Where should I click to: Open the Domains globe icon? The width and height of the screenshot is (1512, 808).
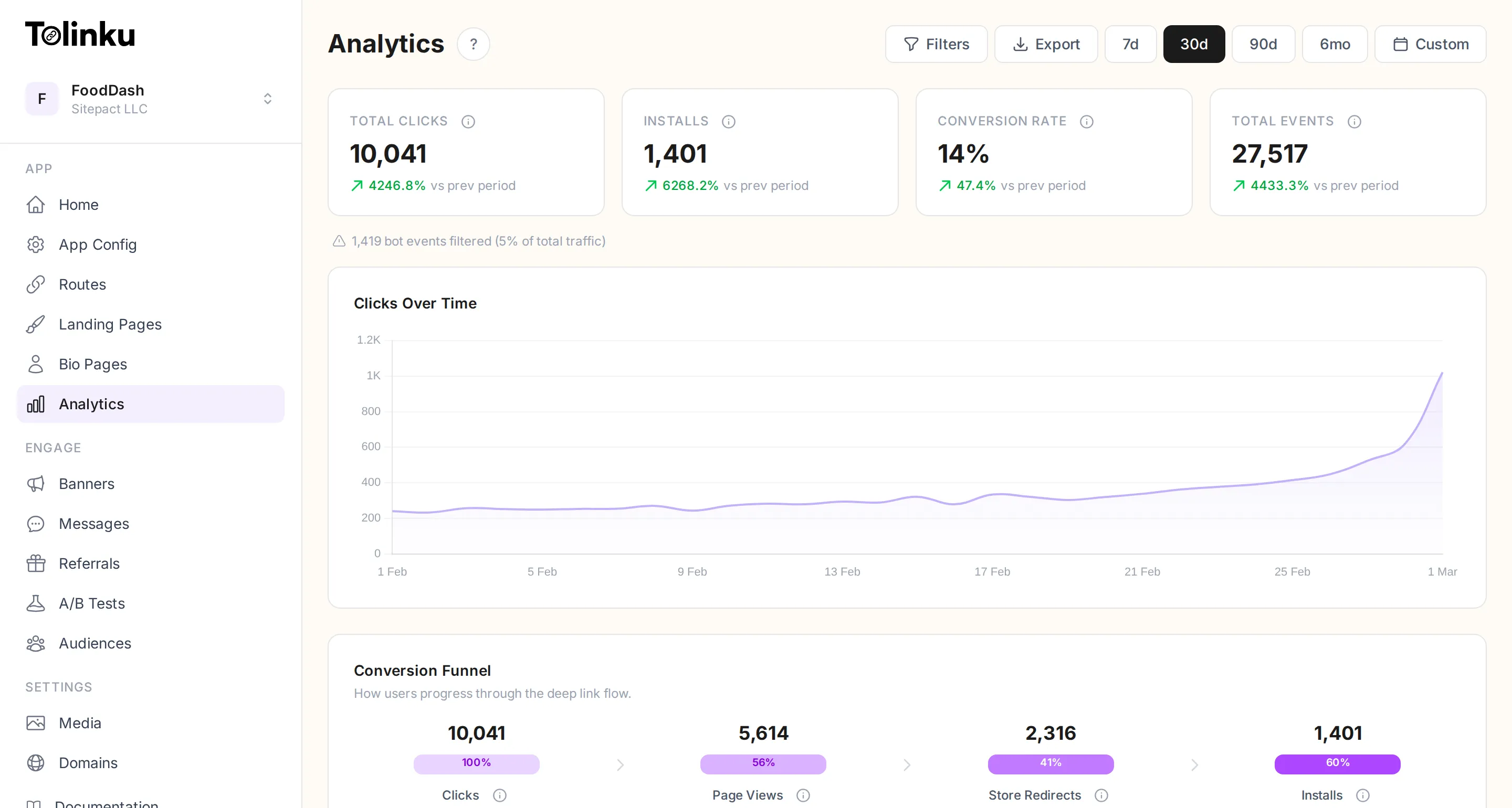(36, 763)
